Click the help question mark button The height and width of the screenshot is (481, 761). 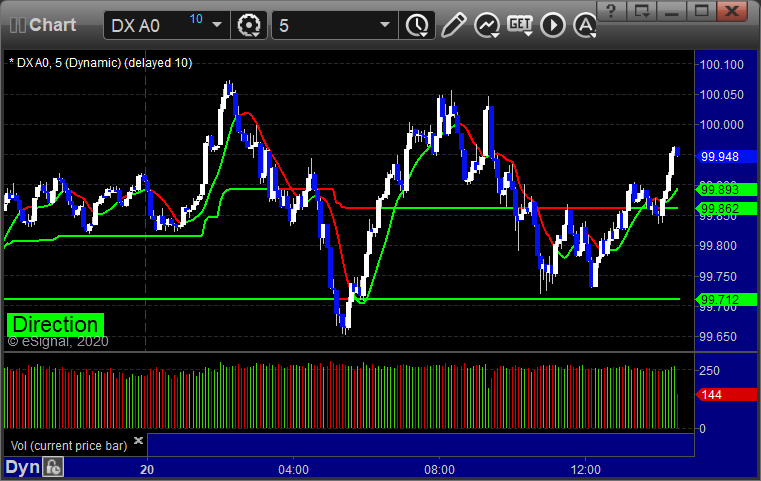612,10
